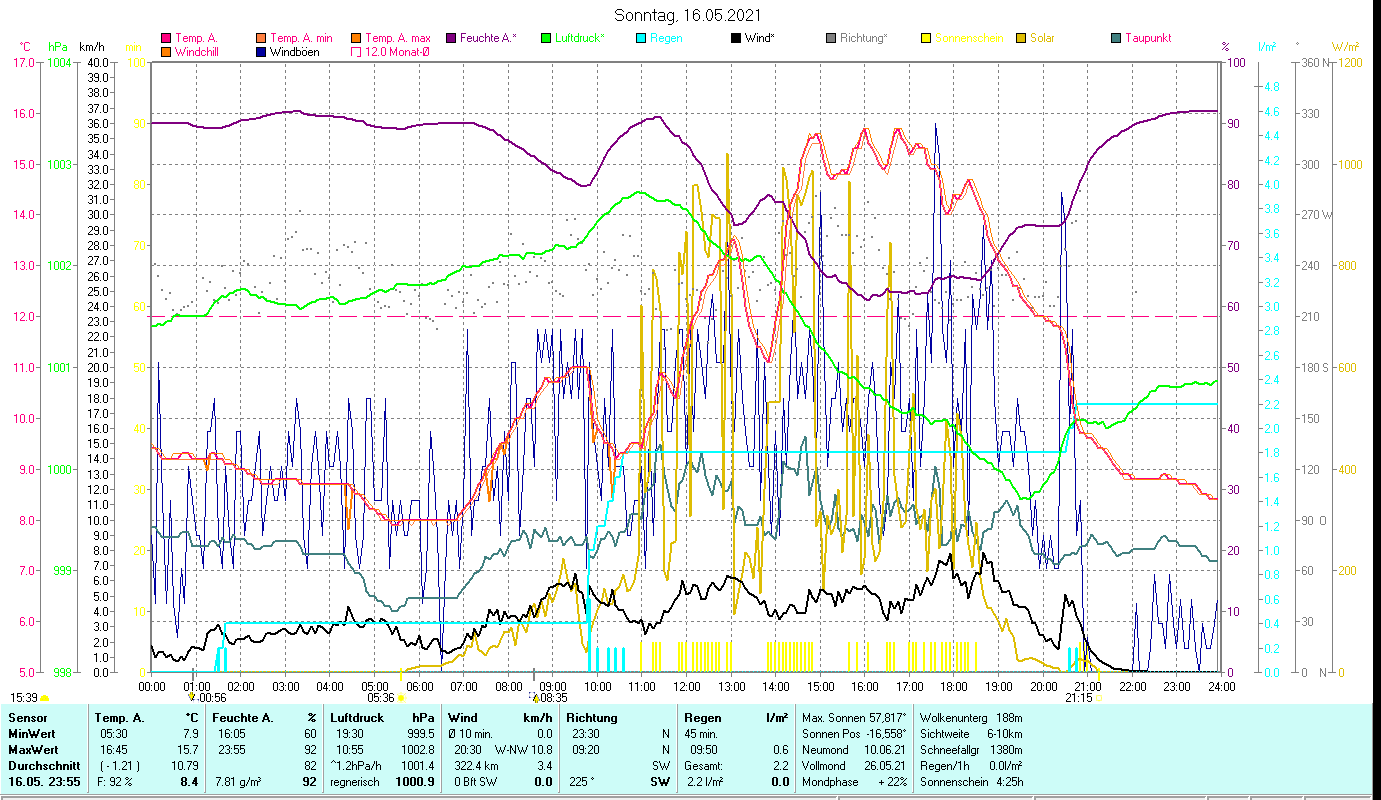Select the 'Max. Sonnen' label

pyautogui.click(x=833, y=717)
